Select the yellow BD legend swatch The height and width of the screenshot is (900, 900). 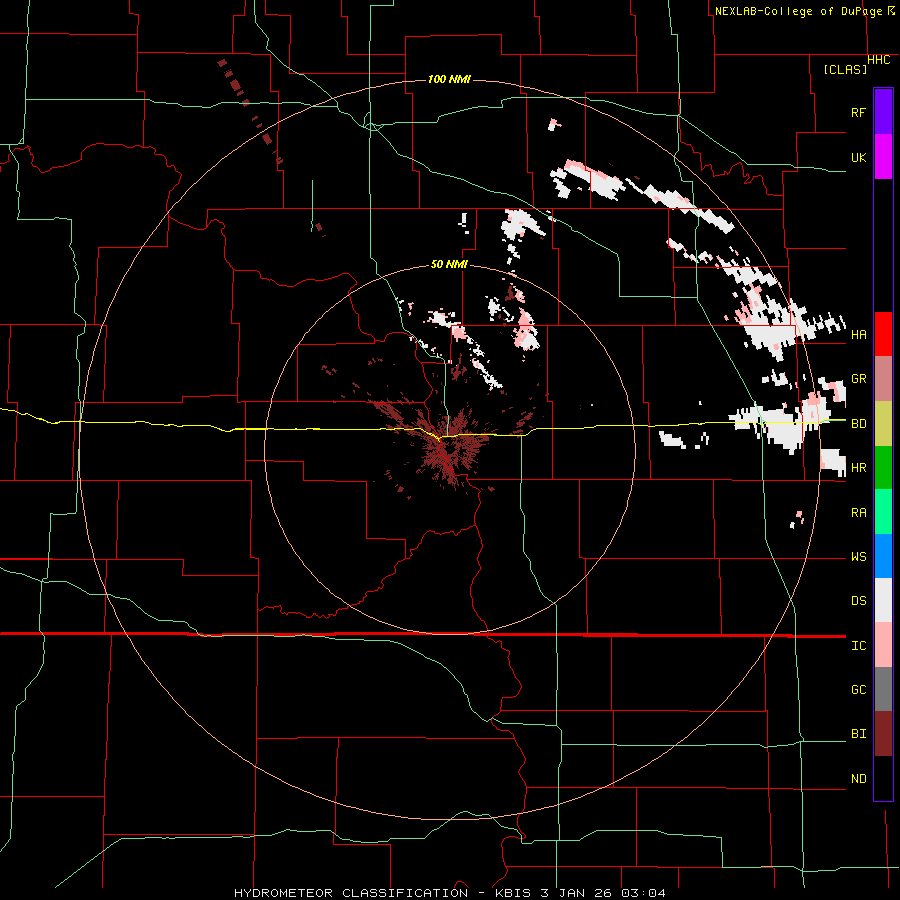pos(883,424)
